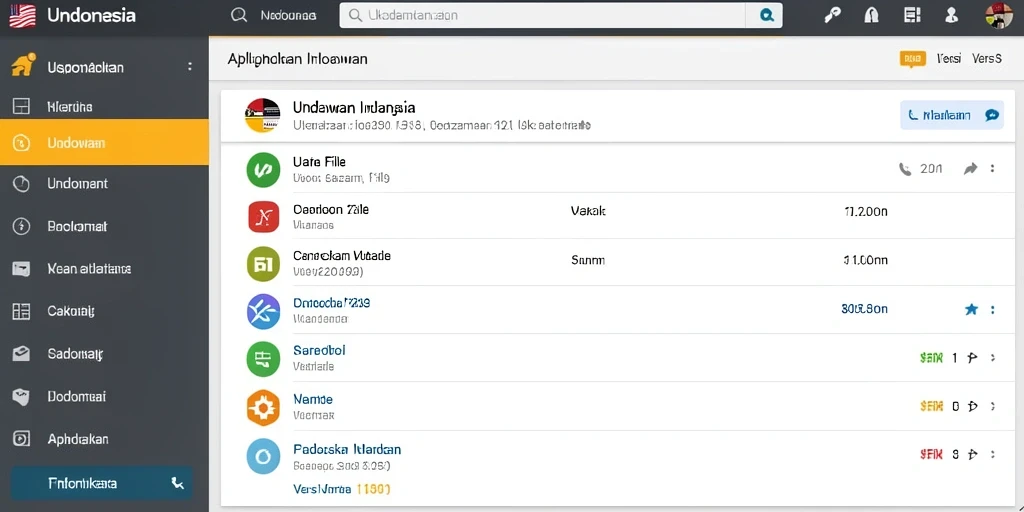Select Kean atlatiance in the sidebar

[89, 268]
